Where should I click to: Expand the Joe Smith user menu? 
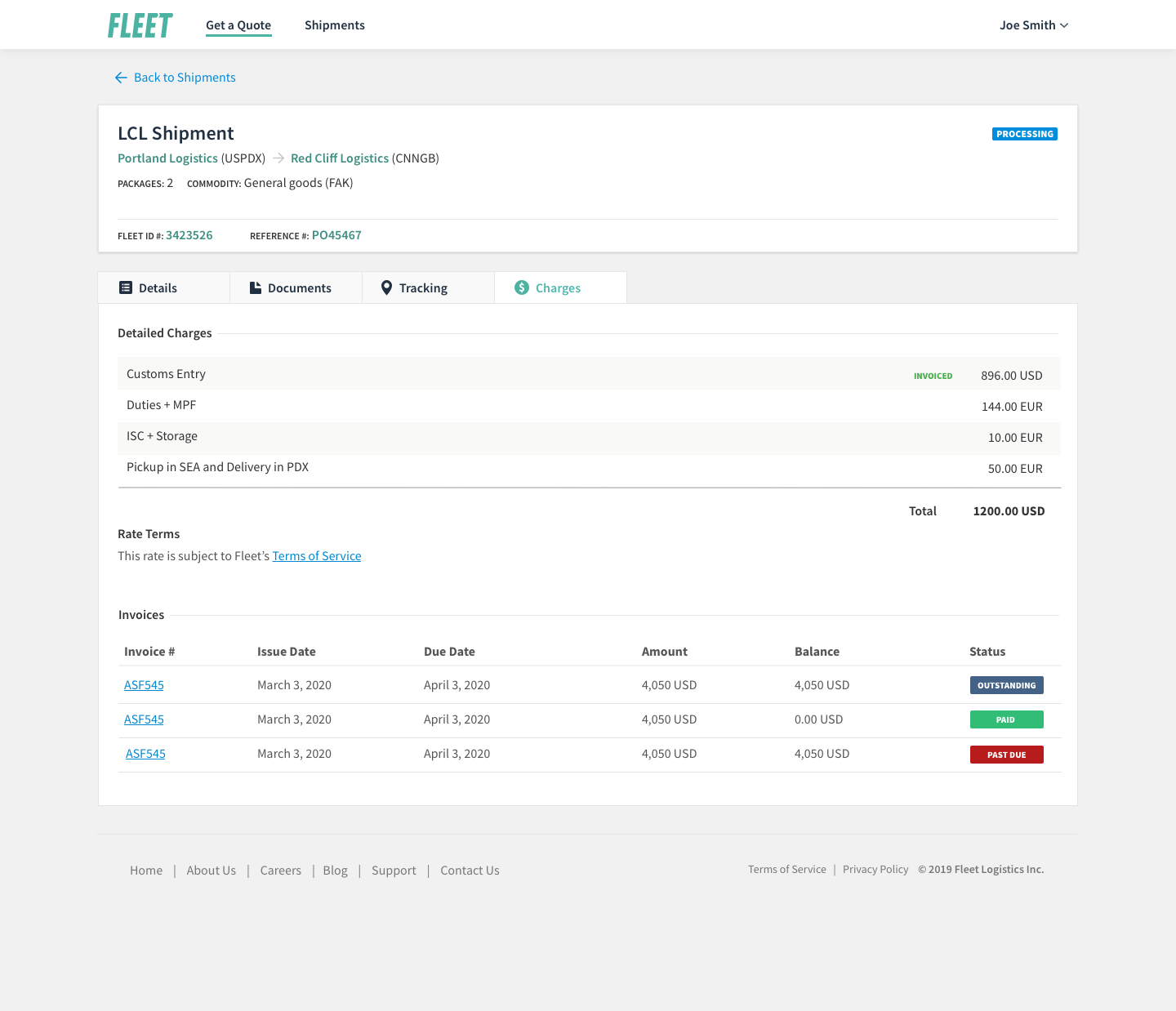1034,25
